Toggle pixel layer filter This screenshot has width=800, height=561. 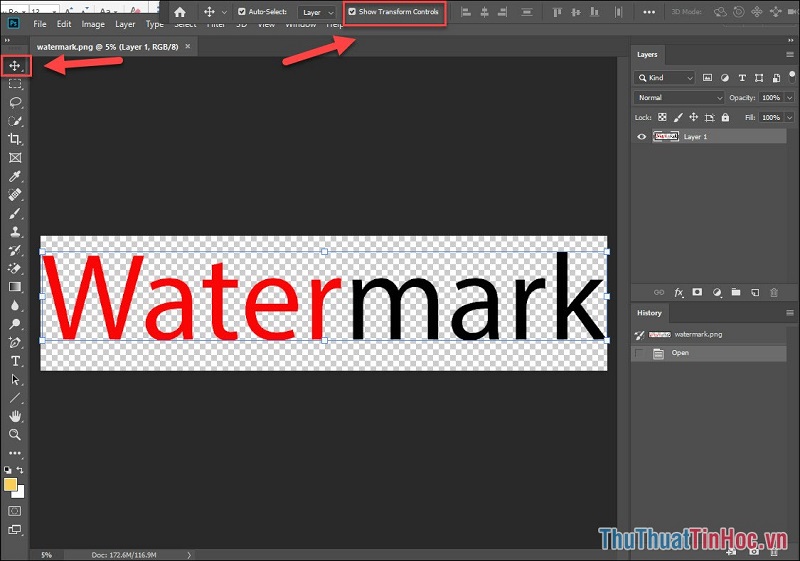coord(707,78)
